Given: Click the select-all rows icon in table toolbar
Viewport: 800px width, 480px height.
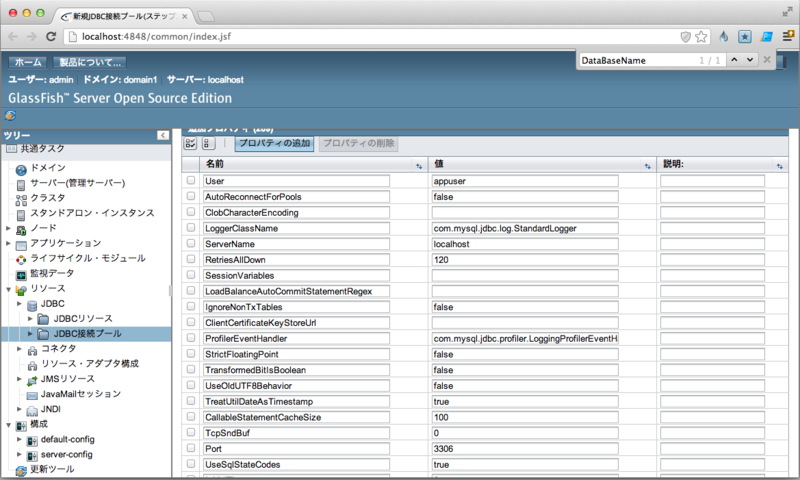Looking at the screenshot, I should pyautogui.click(x=192, y=144).
